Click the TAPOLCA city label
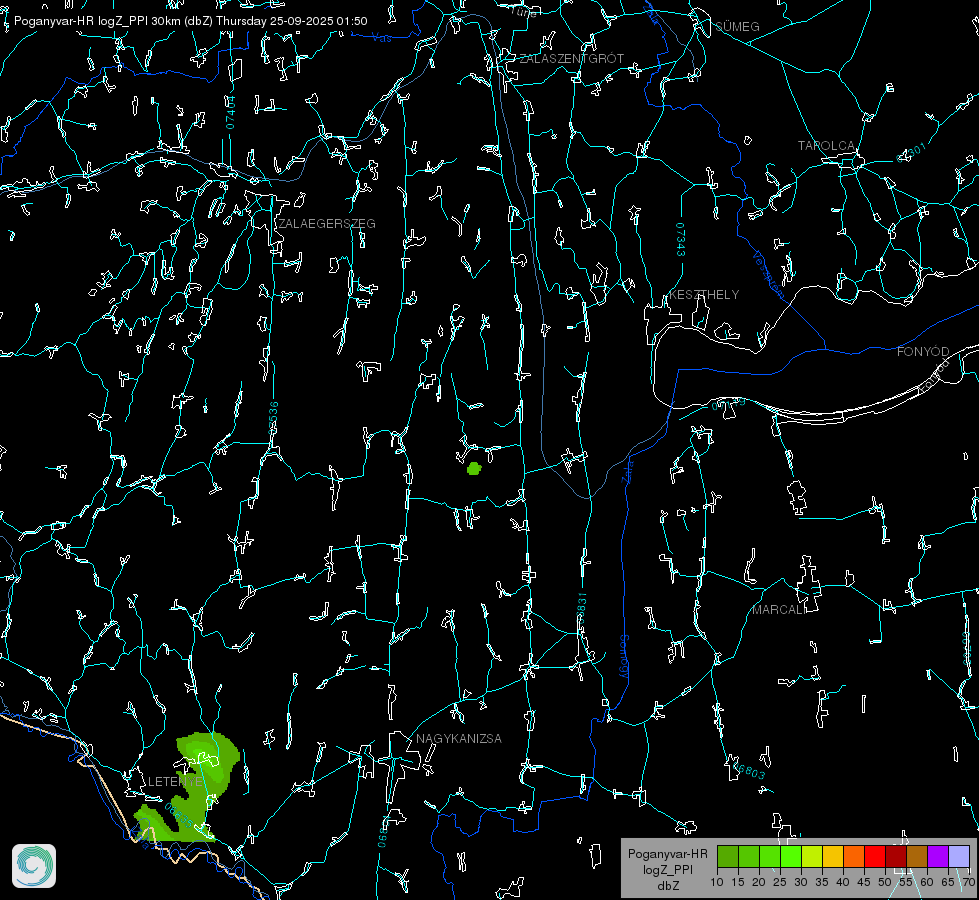The width and height of the screenshot is (979, 900). [x=826, y=146]
